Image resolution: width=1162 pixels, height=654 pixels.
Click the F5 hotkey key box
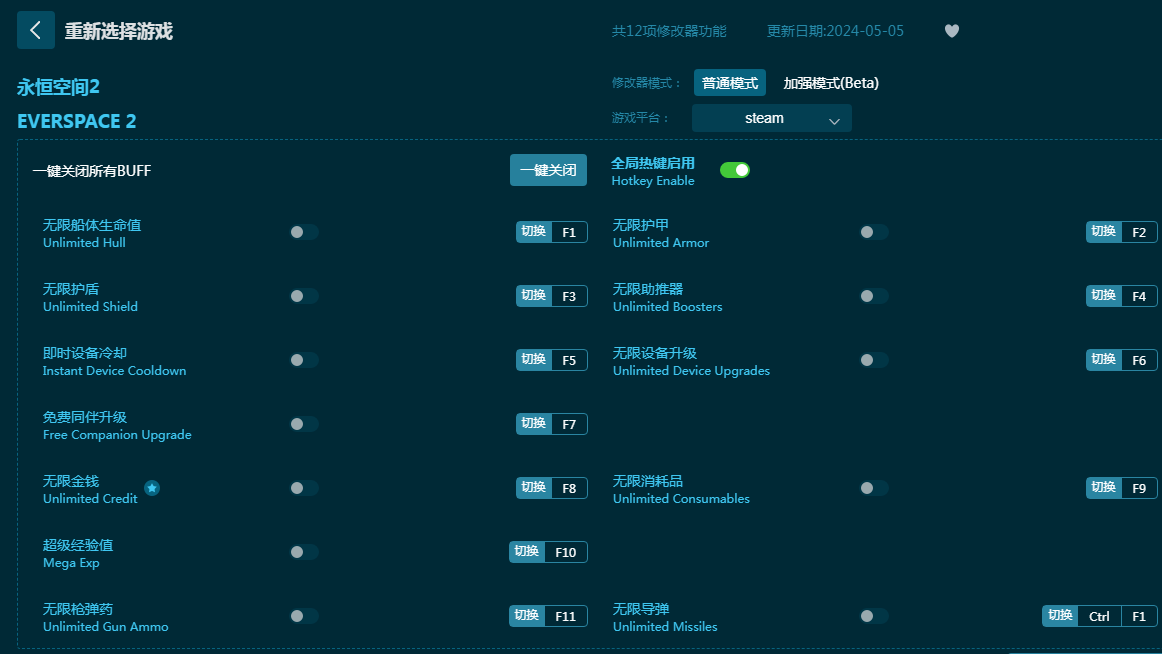pyautogui.click(x=569, y=360)
